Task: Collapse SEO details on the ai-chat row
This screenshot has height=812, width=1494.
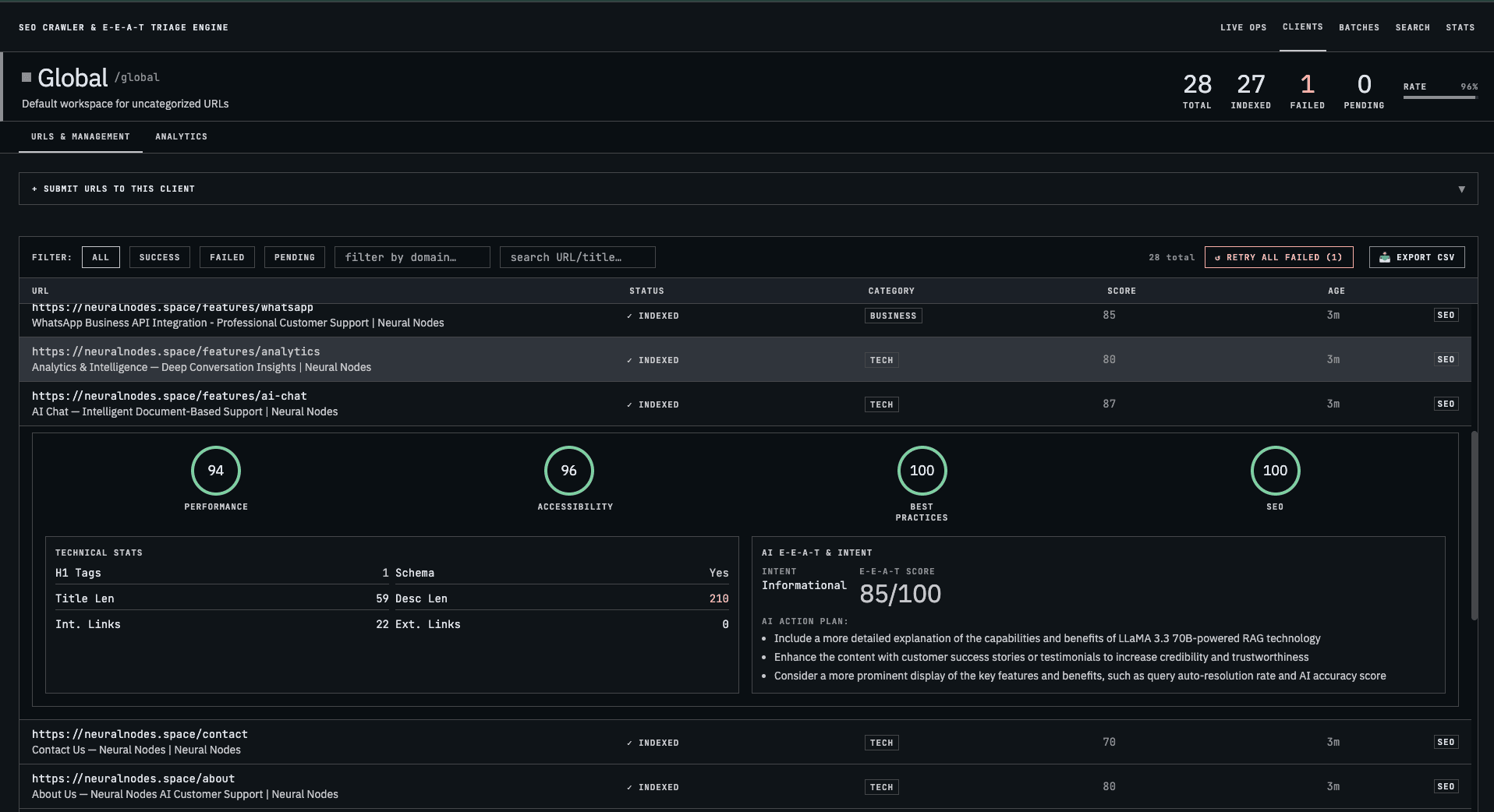Action: coord(1446,404)
